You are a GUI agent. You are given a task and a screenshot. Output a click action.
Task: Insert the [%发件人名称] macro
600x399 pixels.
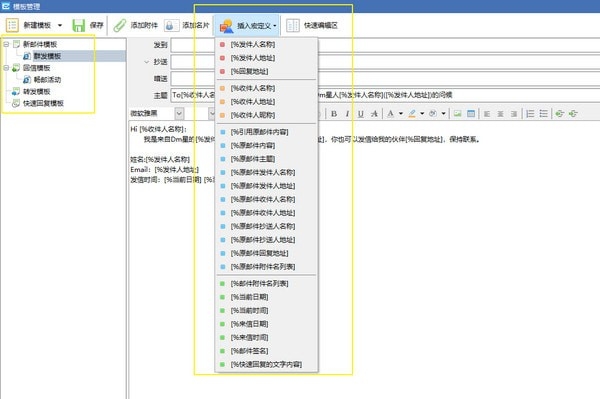[267, 44]
